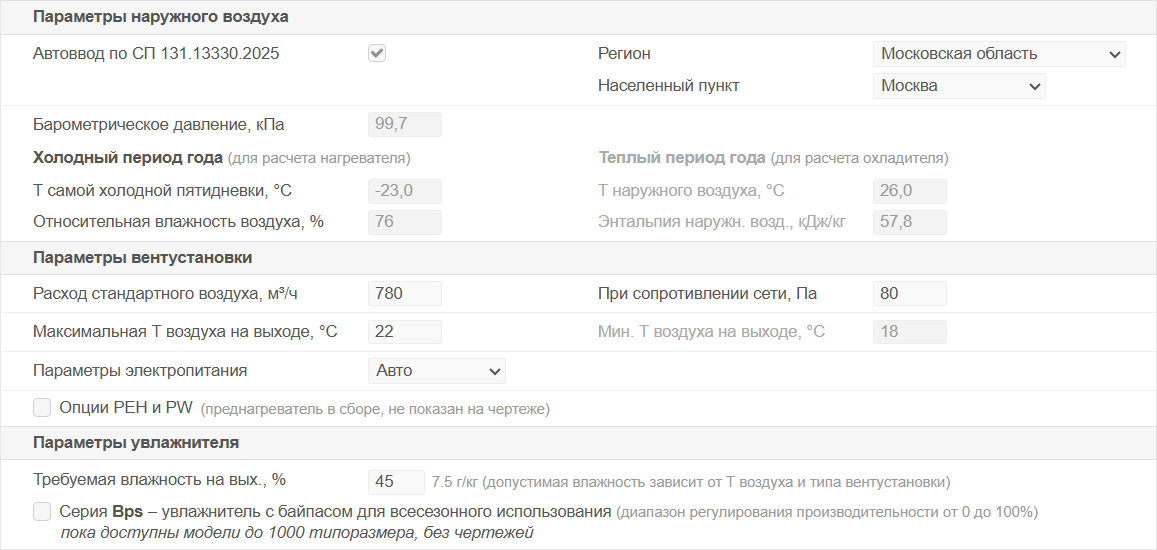Image resolution: width=1157 pixels, height=550 pixels.
Task: Click the Параметры наружного воздуха section header
Action: point(160,17)
